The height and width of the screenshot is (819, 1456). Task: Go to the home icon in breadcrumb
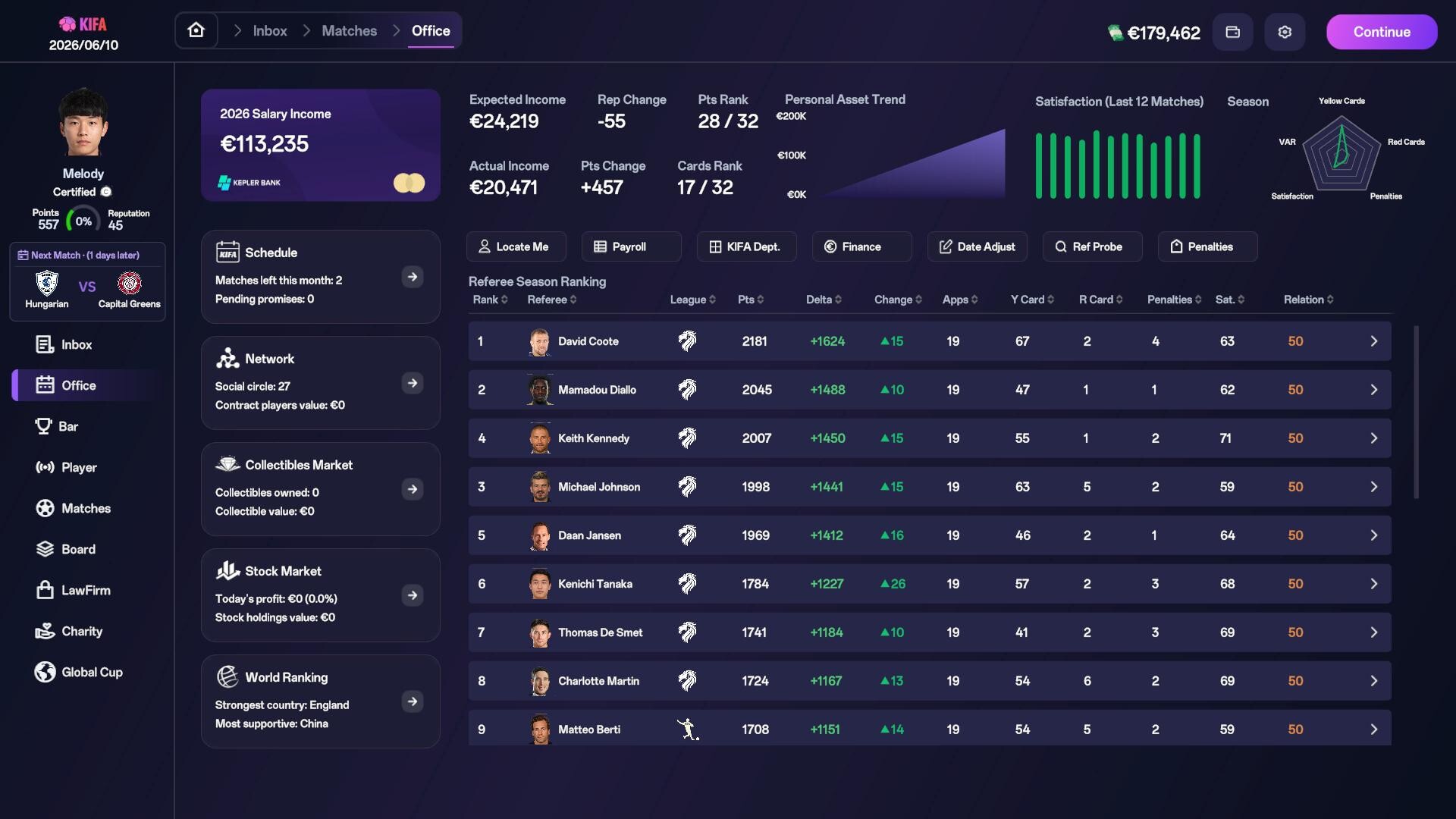point(196,31)
